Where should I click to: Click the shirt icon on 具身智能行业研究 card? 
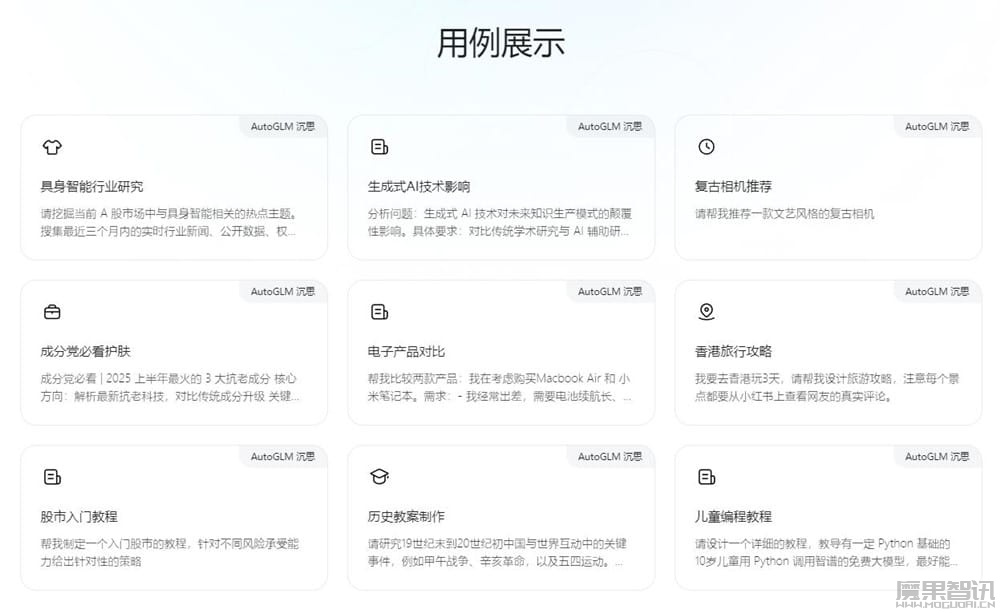tap(52, 147)
